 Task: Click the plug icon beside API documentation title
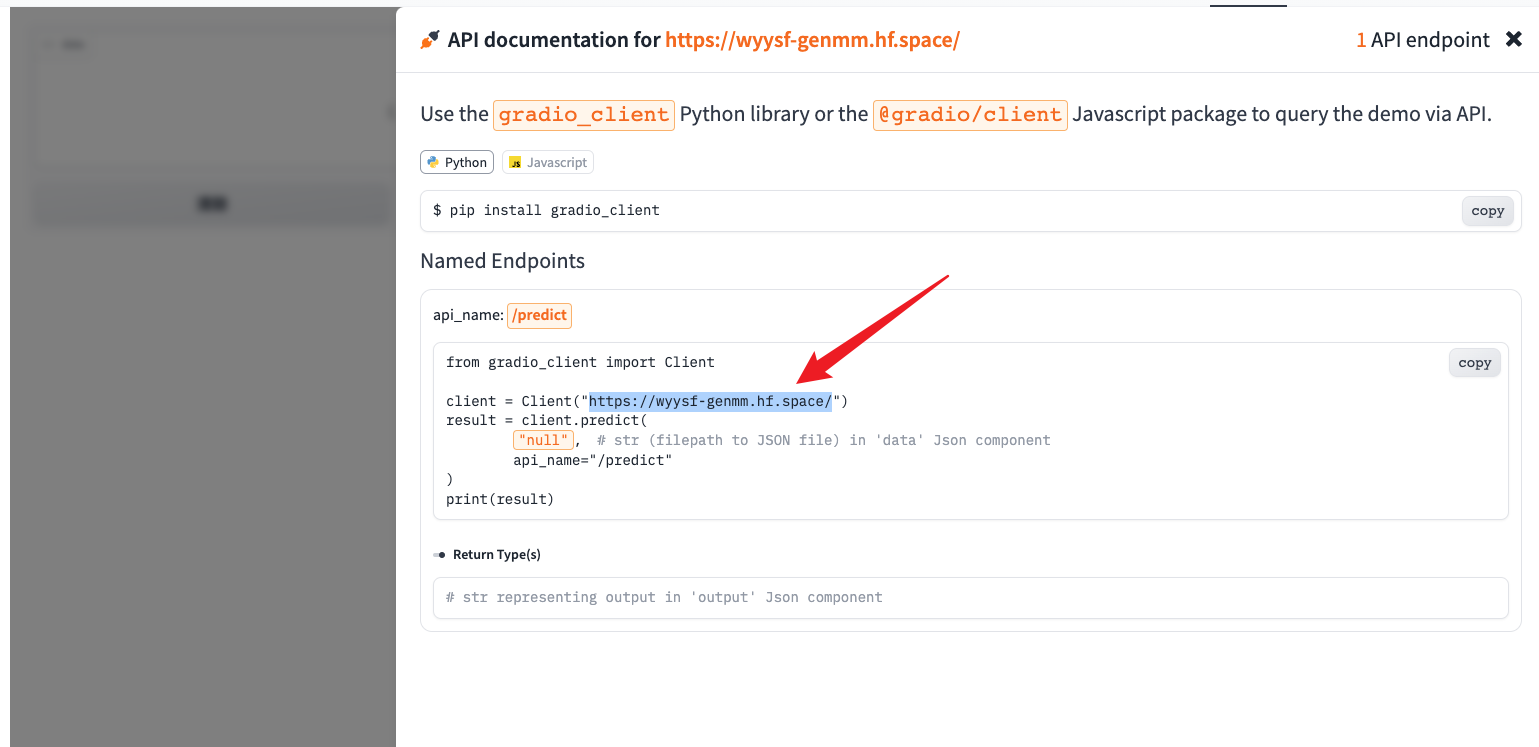429,40
